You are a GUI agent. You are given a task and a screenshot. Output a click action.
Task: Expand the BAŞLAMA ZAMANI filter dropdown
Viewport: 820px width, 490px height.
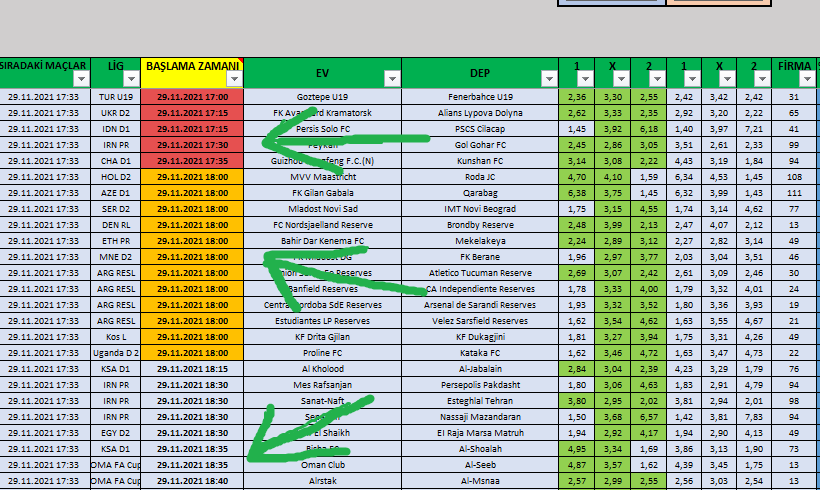[x=234, y=79]
